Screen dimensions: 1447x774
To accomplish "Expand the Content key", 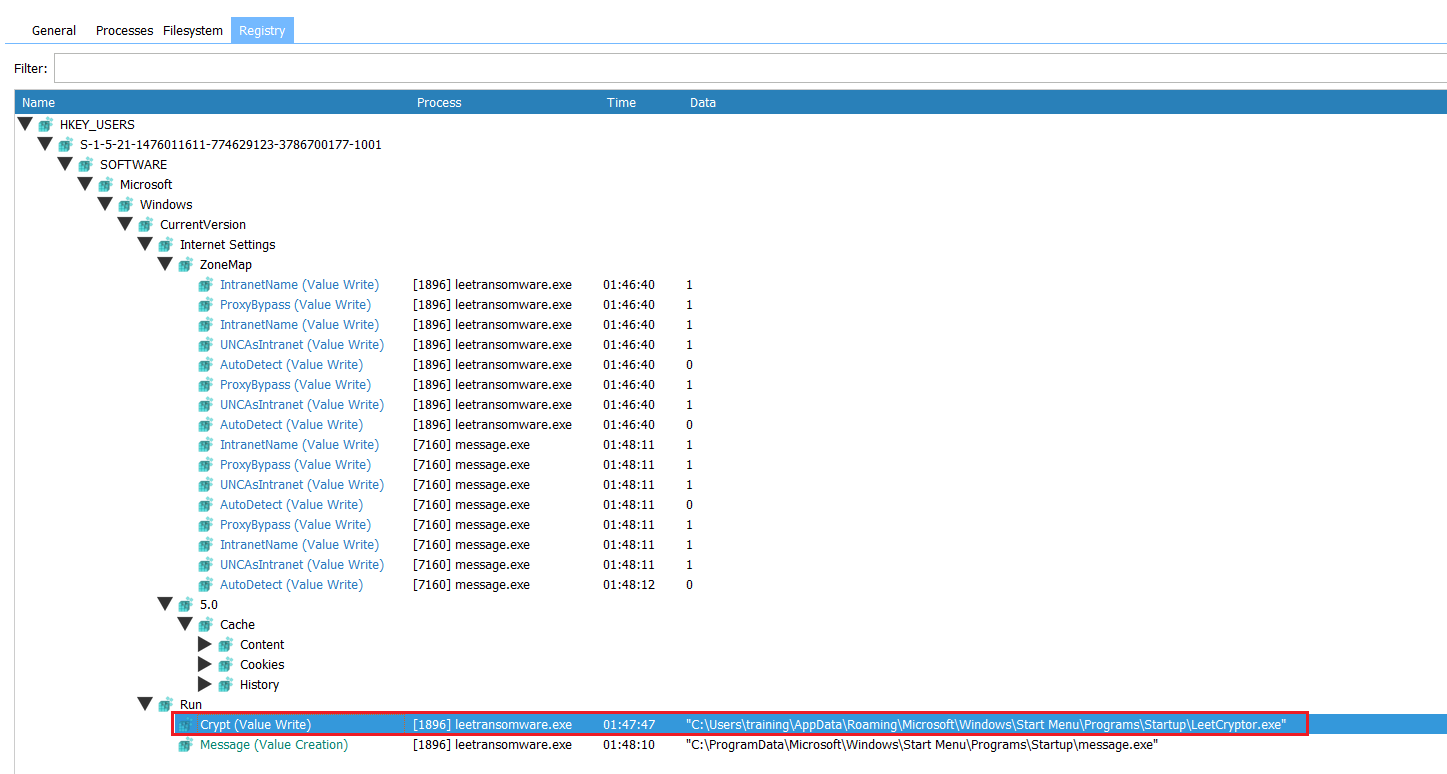I will pos(205,644).
